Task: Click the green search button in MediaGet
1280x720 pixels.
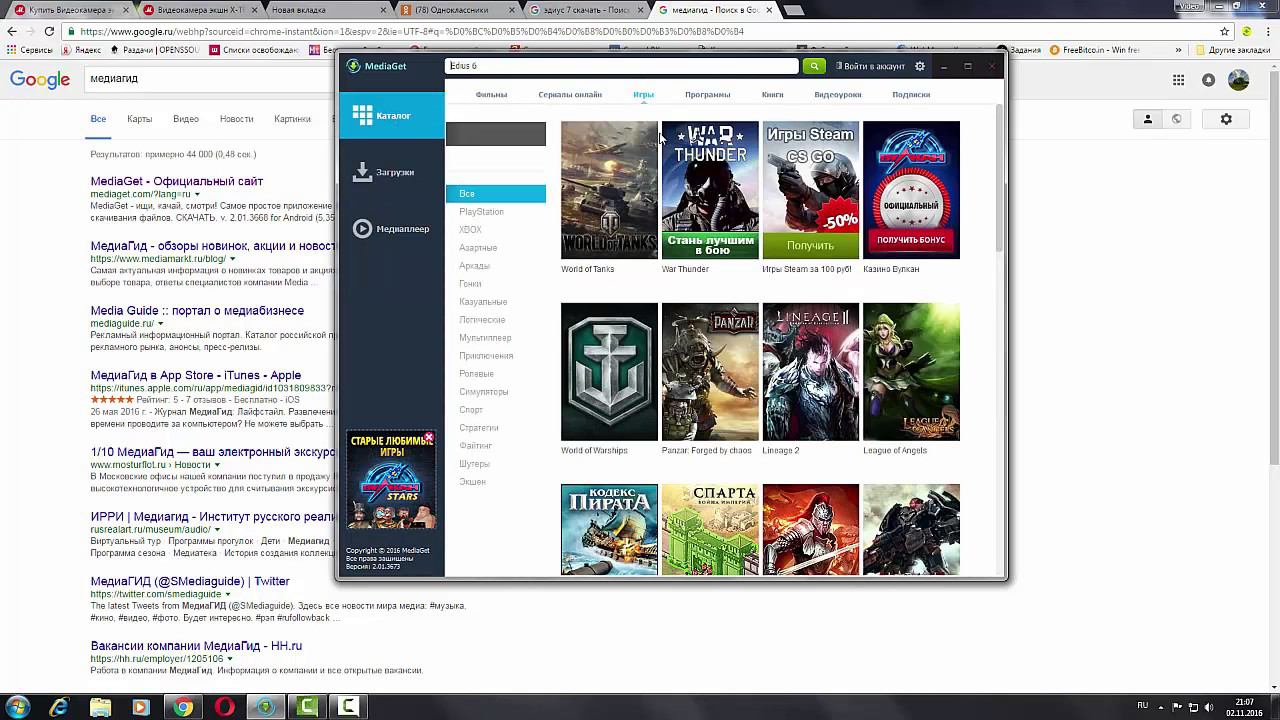Action: [814, 66]
